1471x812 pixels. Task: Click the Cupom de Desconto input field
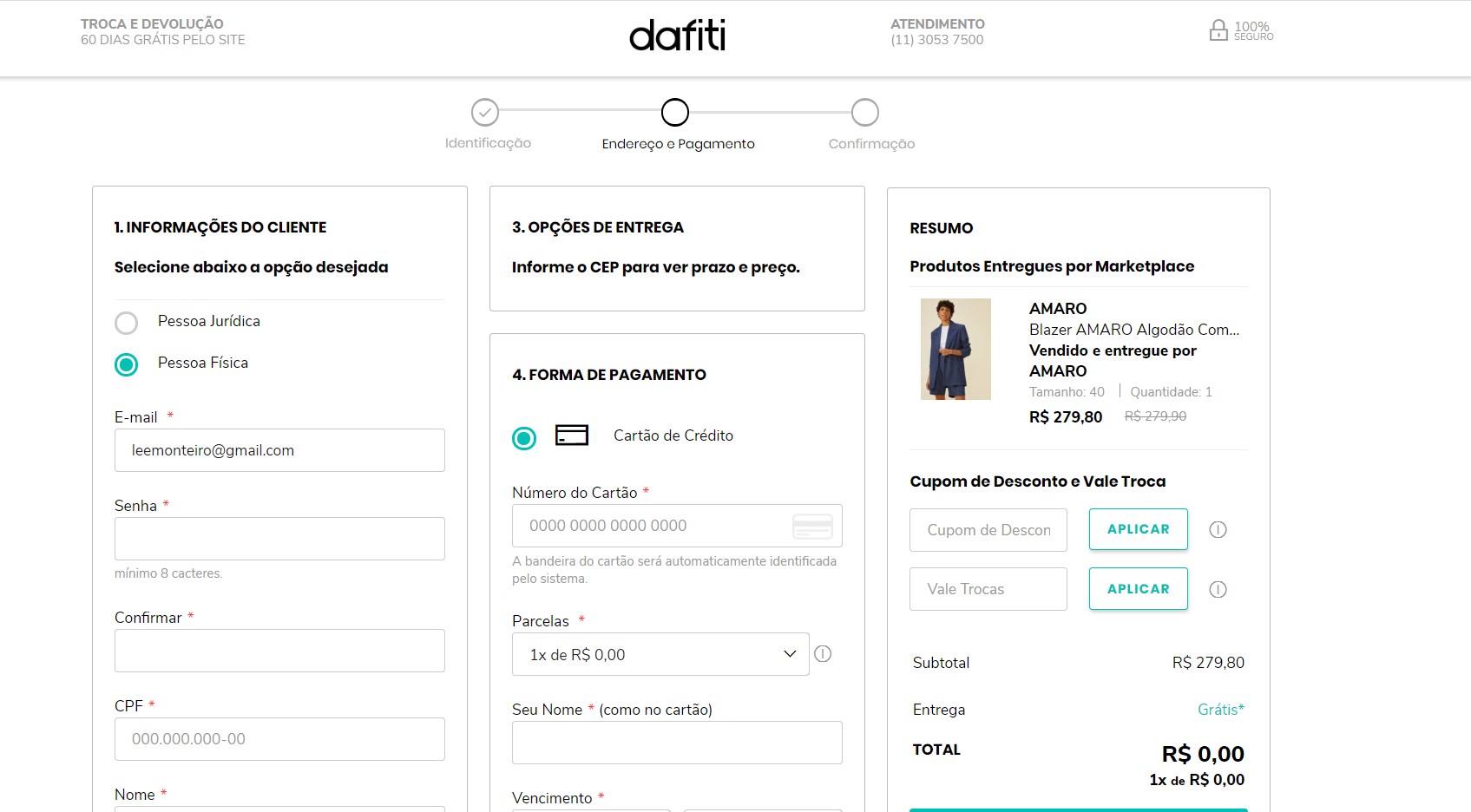(988, 530)
